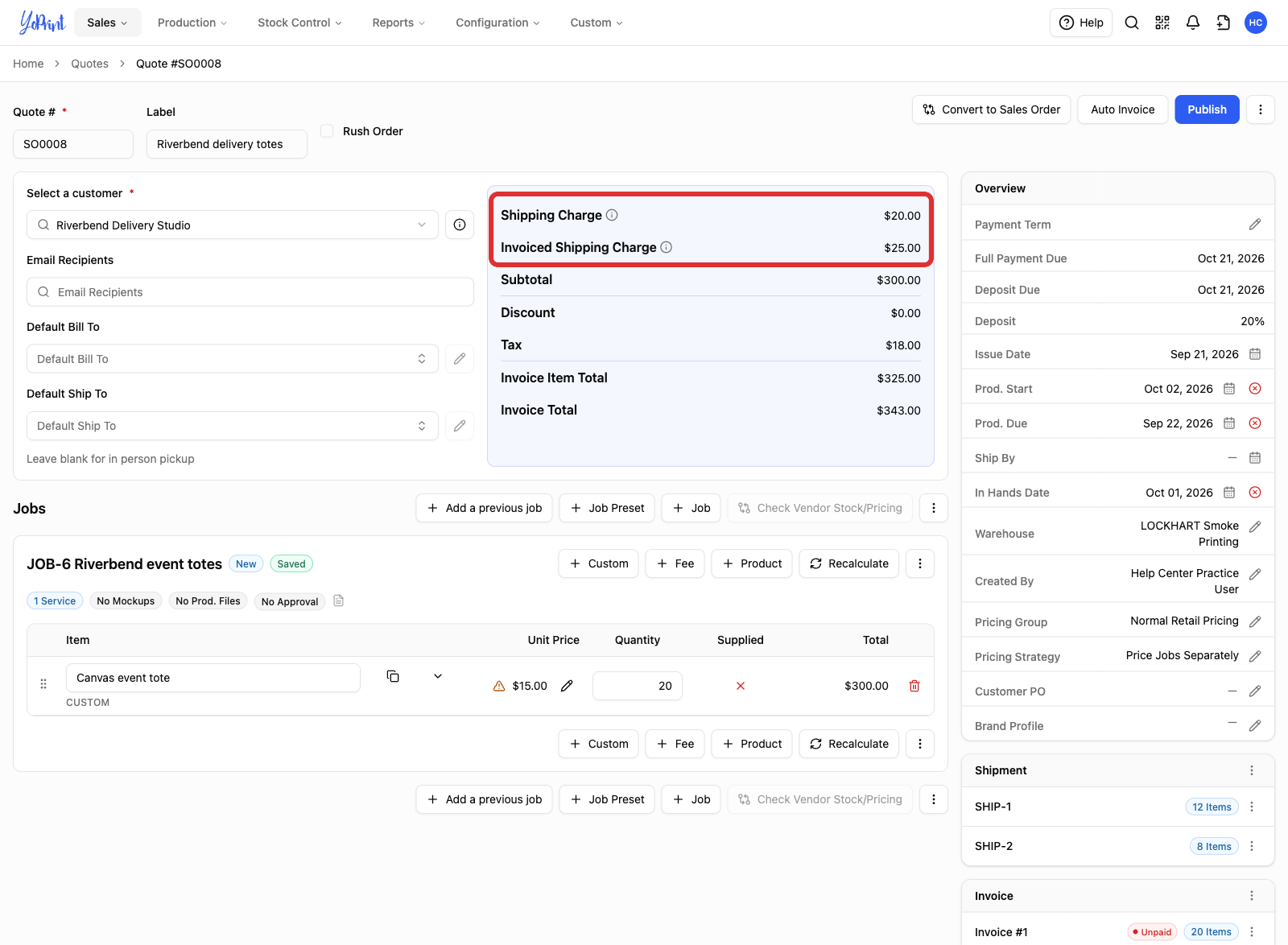Click the 1 Service tag on JOB-6

click(55, 600)
